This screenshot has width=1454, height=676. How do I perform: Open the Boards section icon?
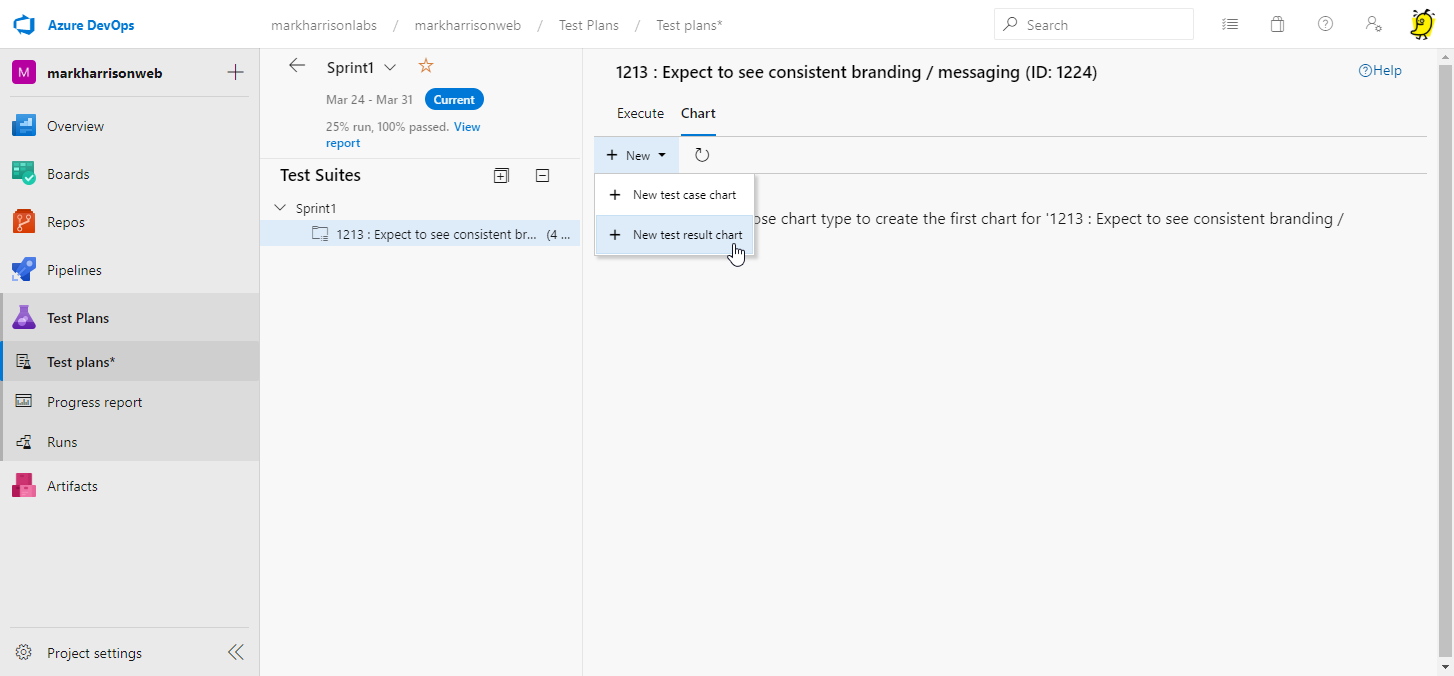click(24, 174)
